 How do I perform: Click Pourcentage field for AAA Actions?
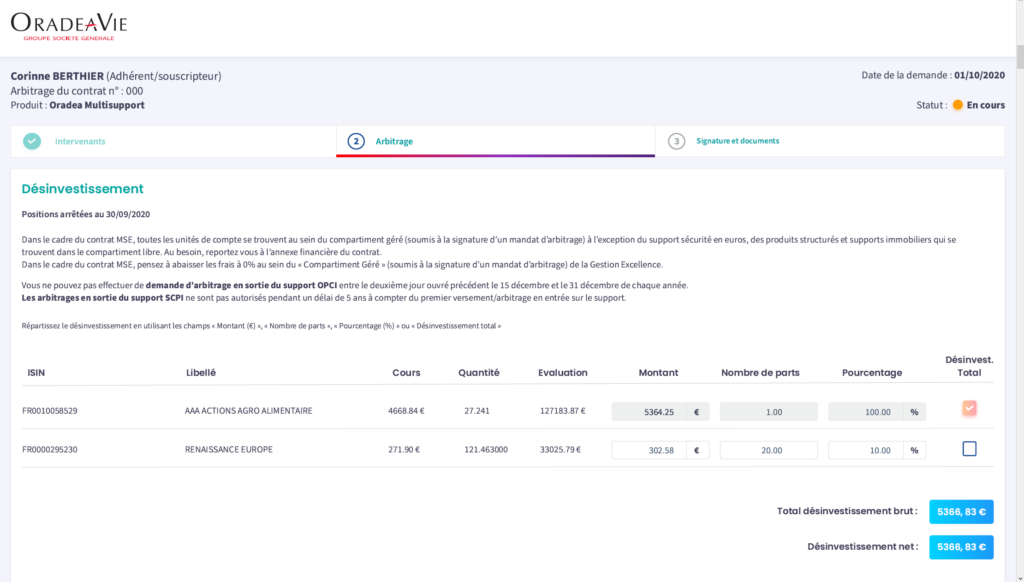tap(865, 411)
